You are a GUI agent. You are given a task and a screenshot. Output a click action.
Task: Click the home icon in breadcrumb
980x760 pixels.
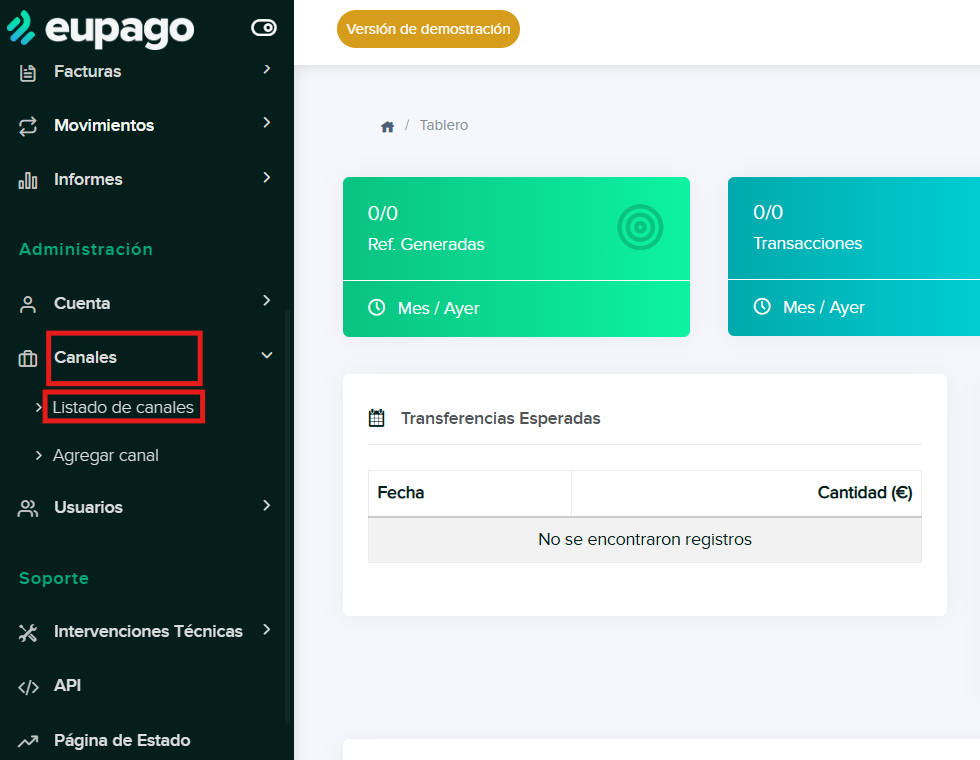tap(387, 126)
